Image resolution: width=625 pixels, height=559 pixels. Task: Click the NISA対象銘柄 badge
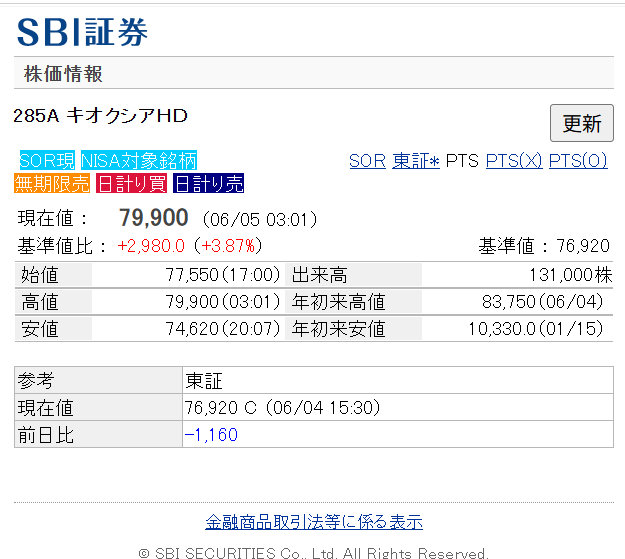[x=139, y=160]
